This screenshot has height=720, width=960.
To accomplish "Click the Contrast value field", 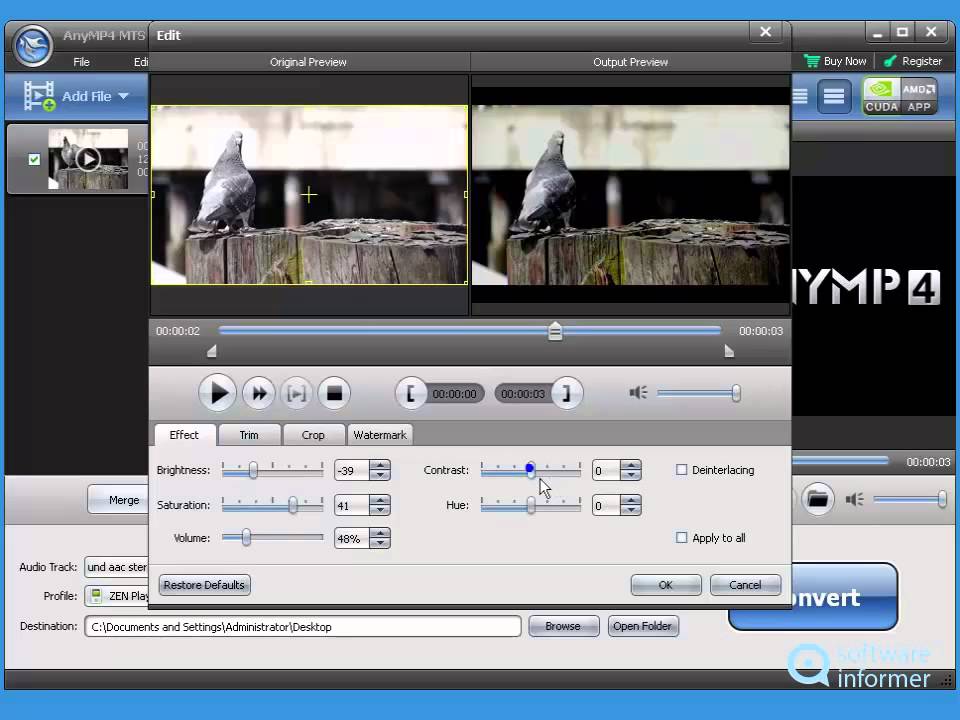I will (606, 471).
